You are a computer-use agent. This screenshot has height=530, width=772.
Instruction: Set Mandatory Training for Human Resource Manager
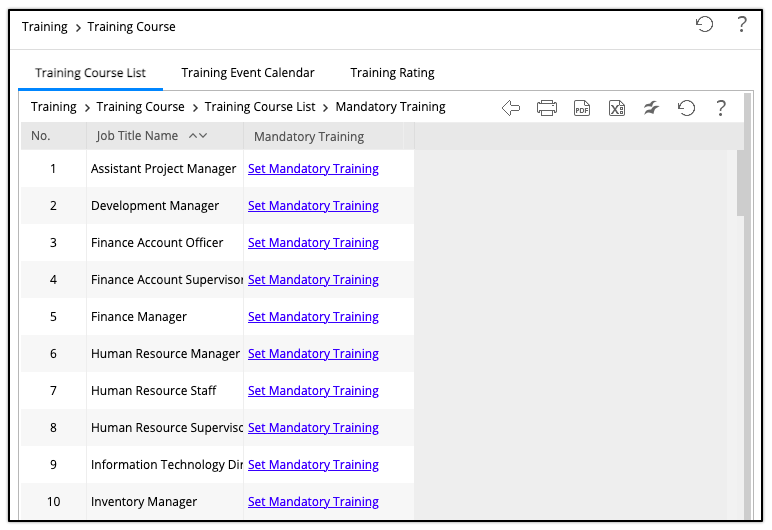[313, 354]
